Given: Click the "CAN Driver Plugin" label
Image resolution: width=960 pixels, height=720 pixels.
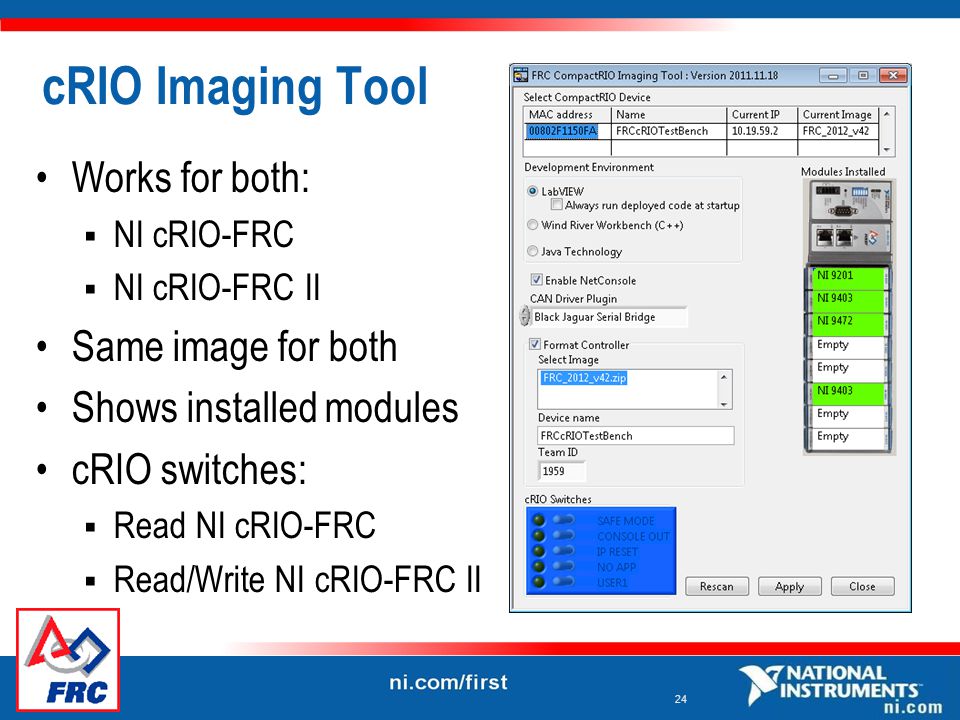Looking at the screenshot, I should click(x=573, y=299).
